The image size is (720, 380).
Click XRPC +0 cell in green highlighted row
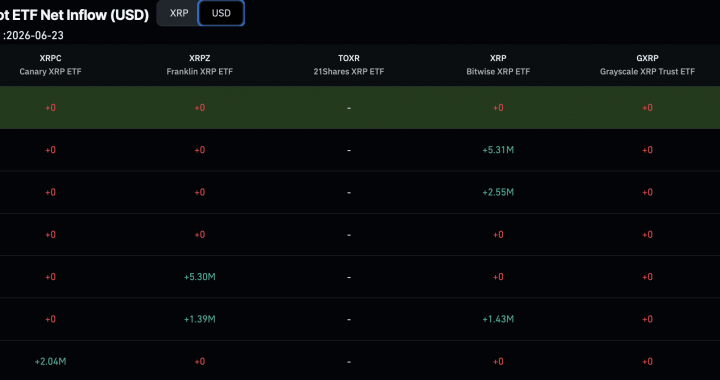51,108
